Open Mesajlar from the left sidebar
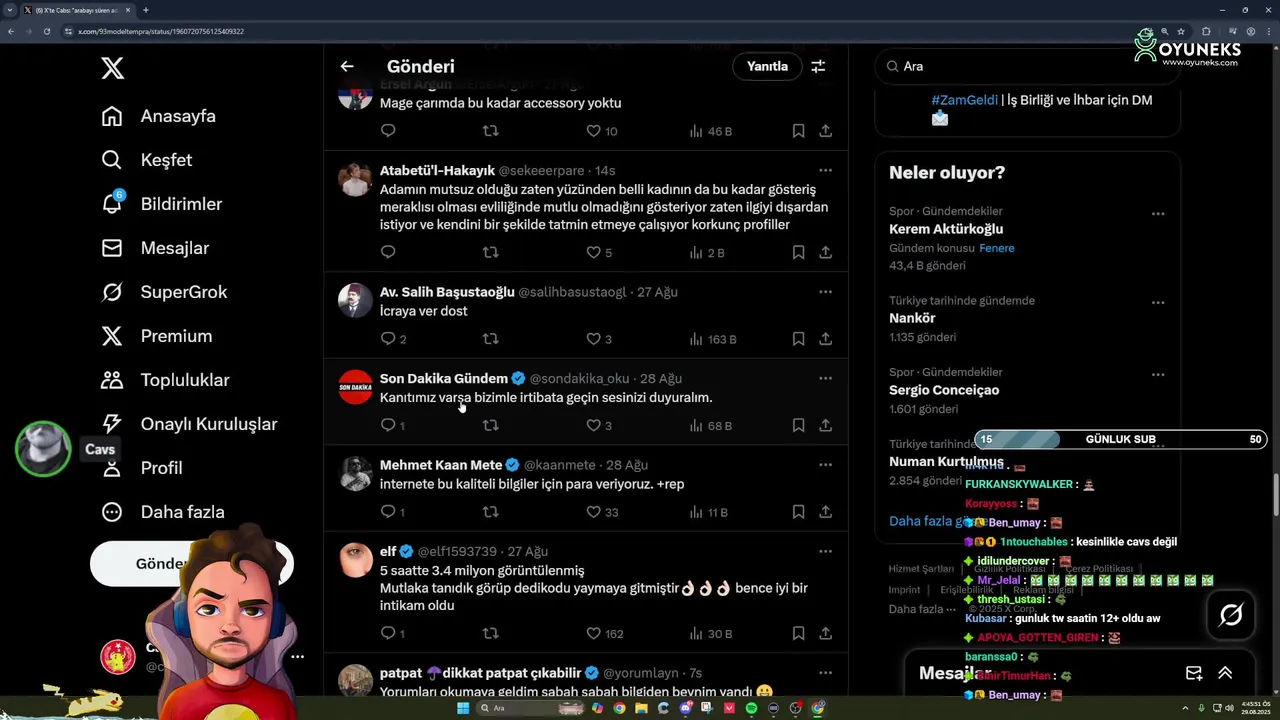Image resolution: width=1280 pixels, height=720 pixels. (155, 248)
